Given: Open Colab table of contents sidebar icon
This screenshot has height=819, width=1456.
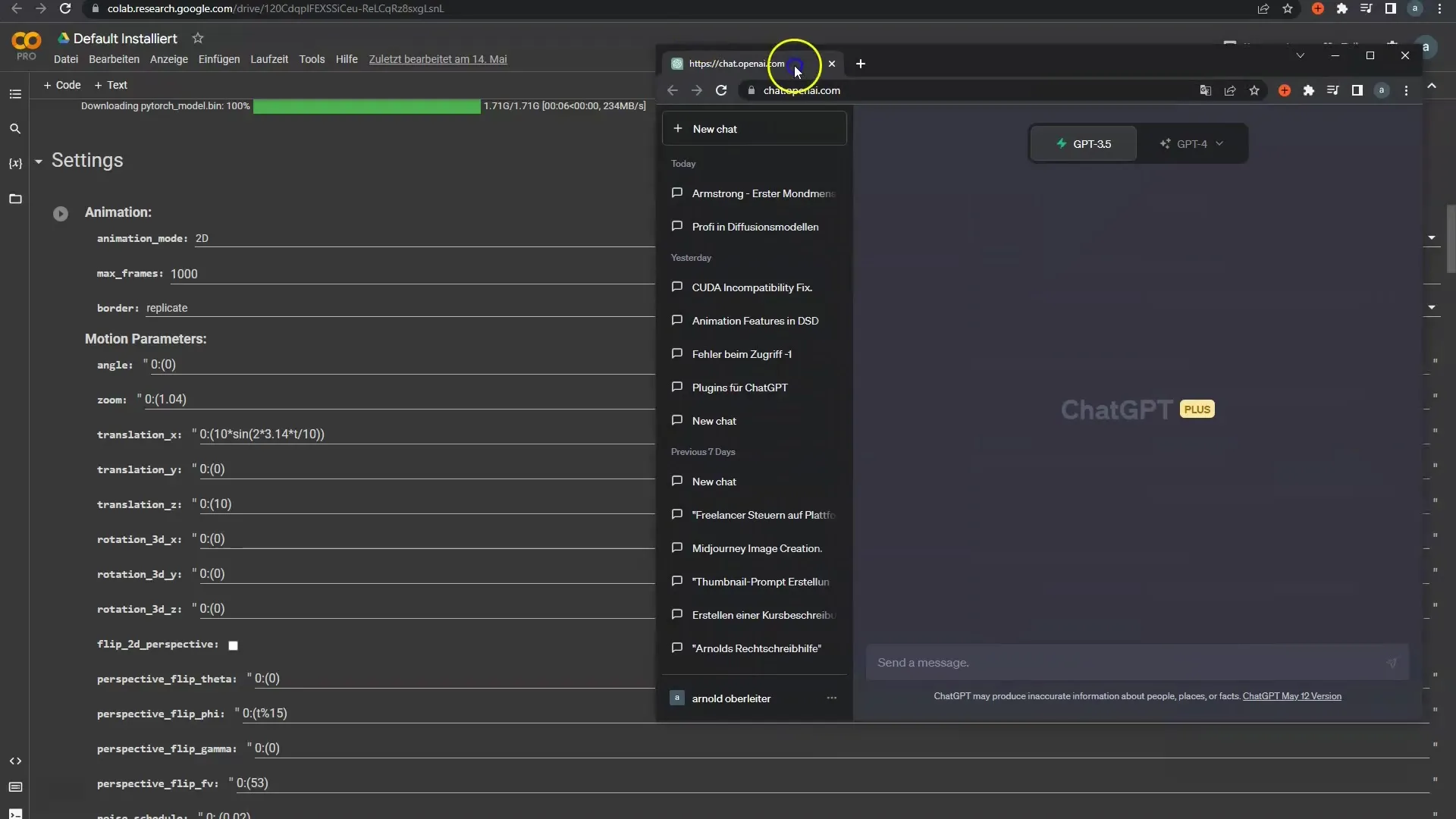Looking at the screenshot, I should 15,94.
